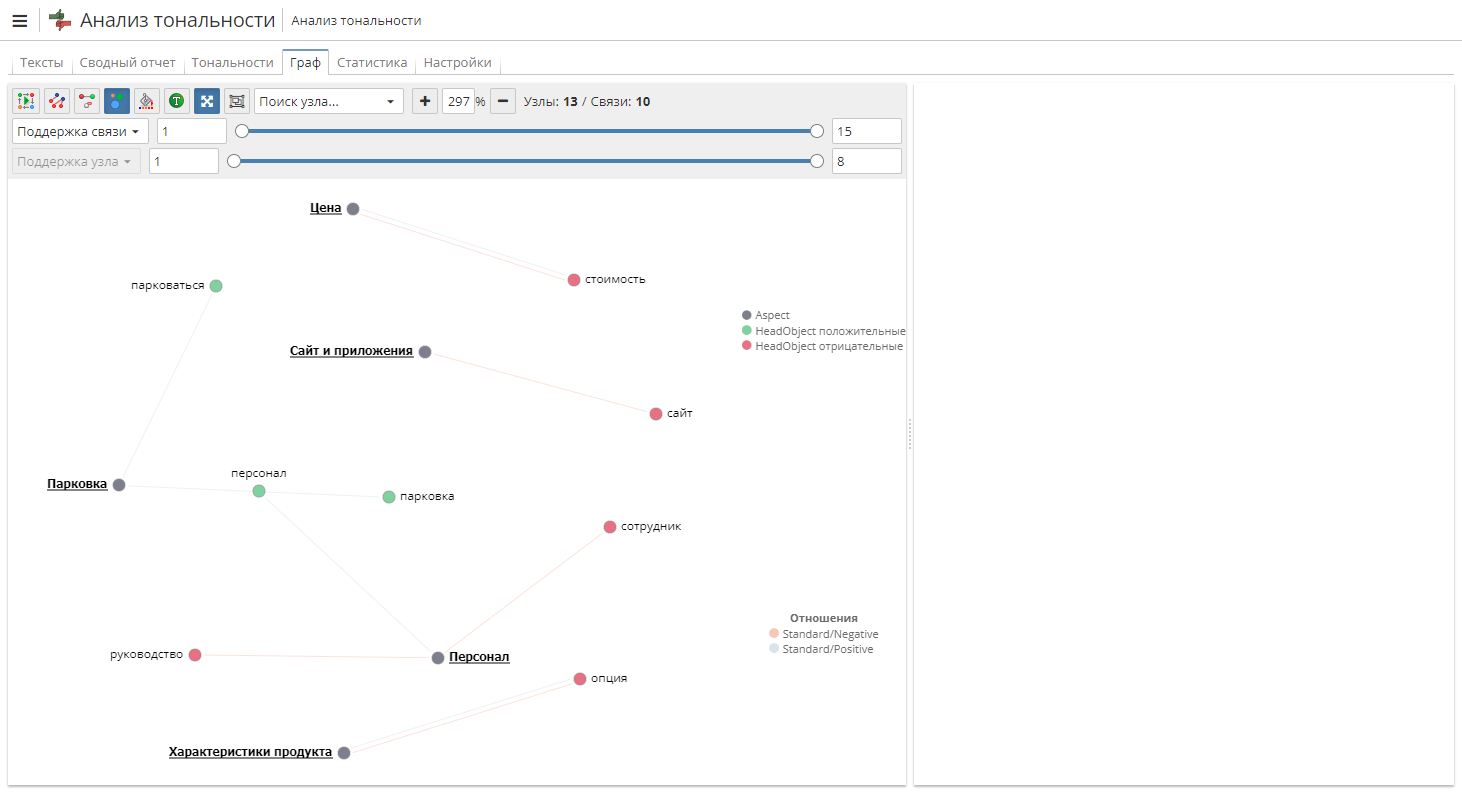Open the hamburger main menu
Screen dimensions: 1462x793
tap(20, 20)
